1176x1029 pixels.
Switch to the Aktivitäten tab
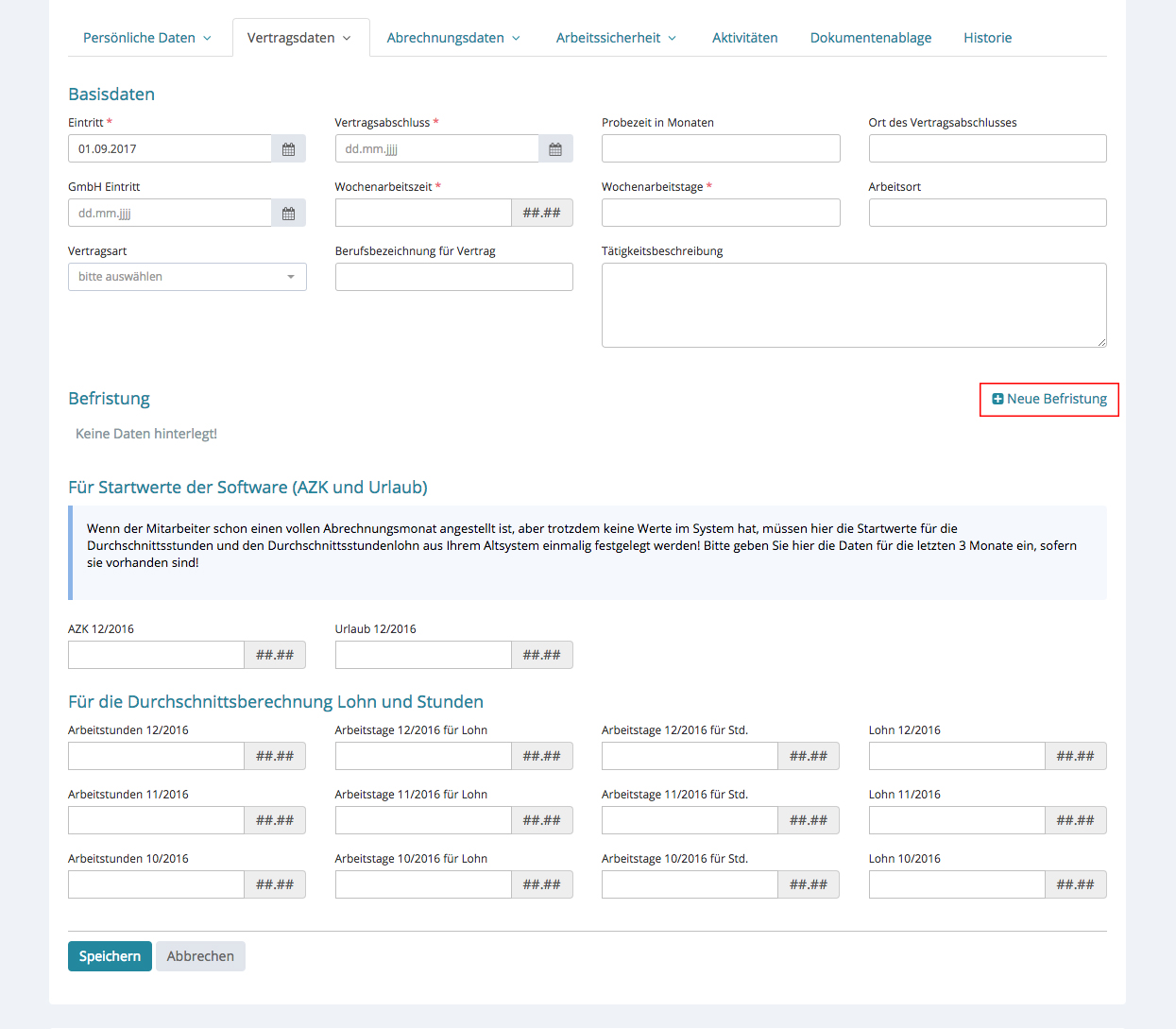pos(744,38)
